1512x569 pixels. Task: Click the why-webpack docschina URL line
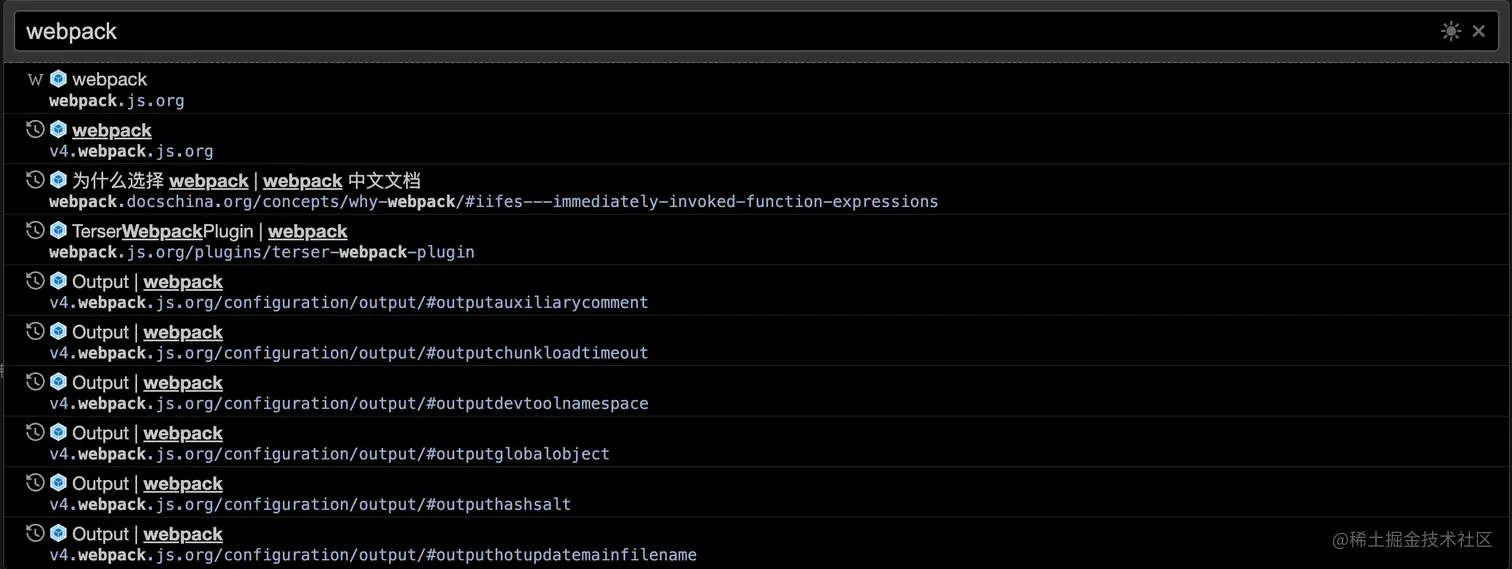point(494,202)
